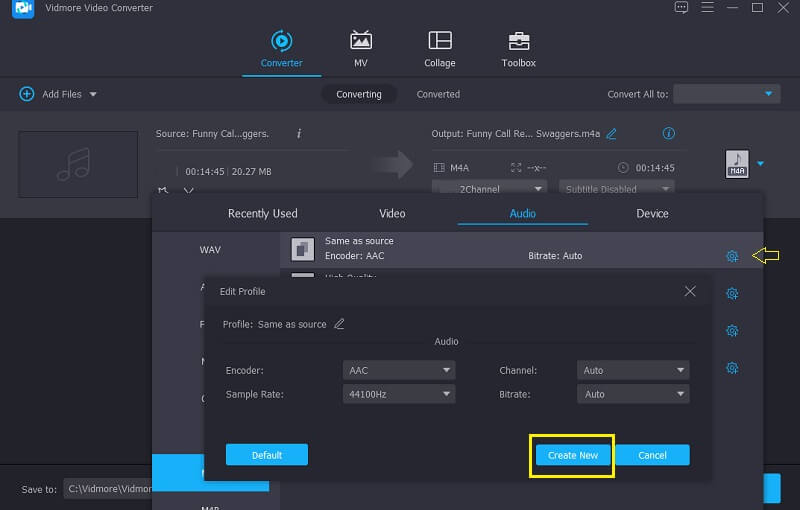
Task: Show the Converted files list
Action: (438, 94)
